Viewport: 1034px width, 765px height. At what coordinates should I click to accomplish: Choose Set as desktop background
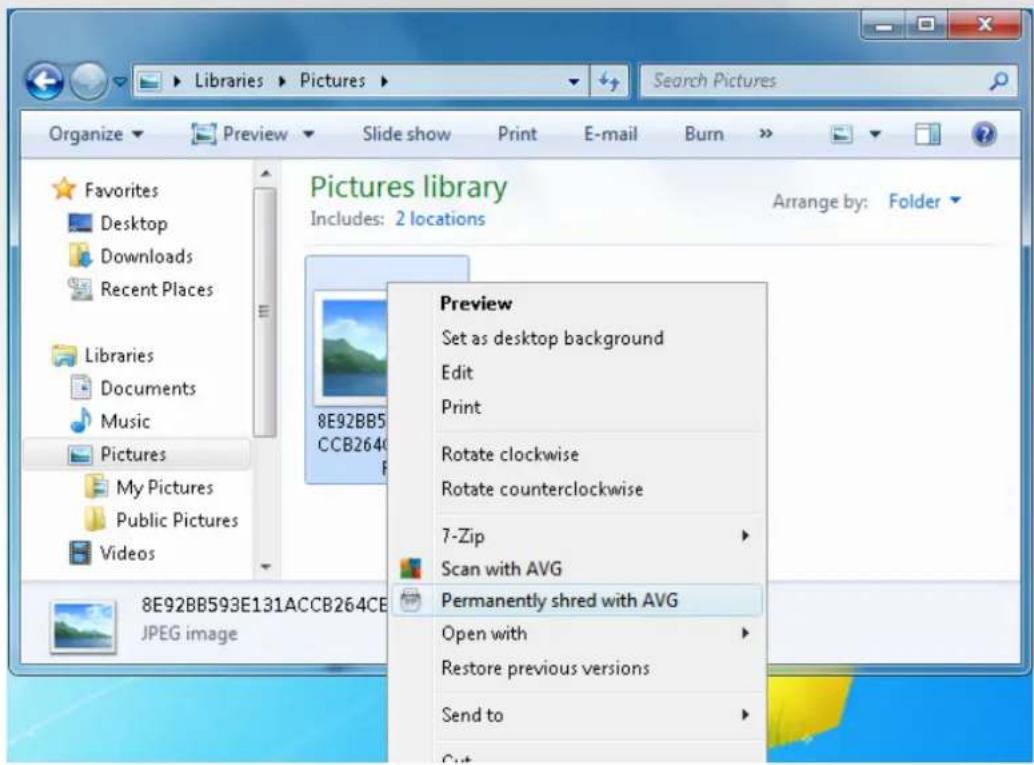(x=553, y=338)
